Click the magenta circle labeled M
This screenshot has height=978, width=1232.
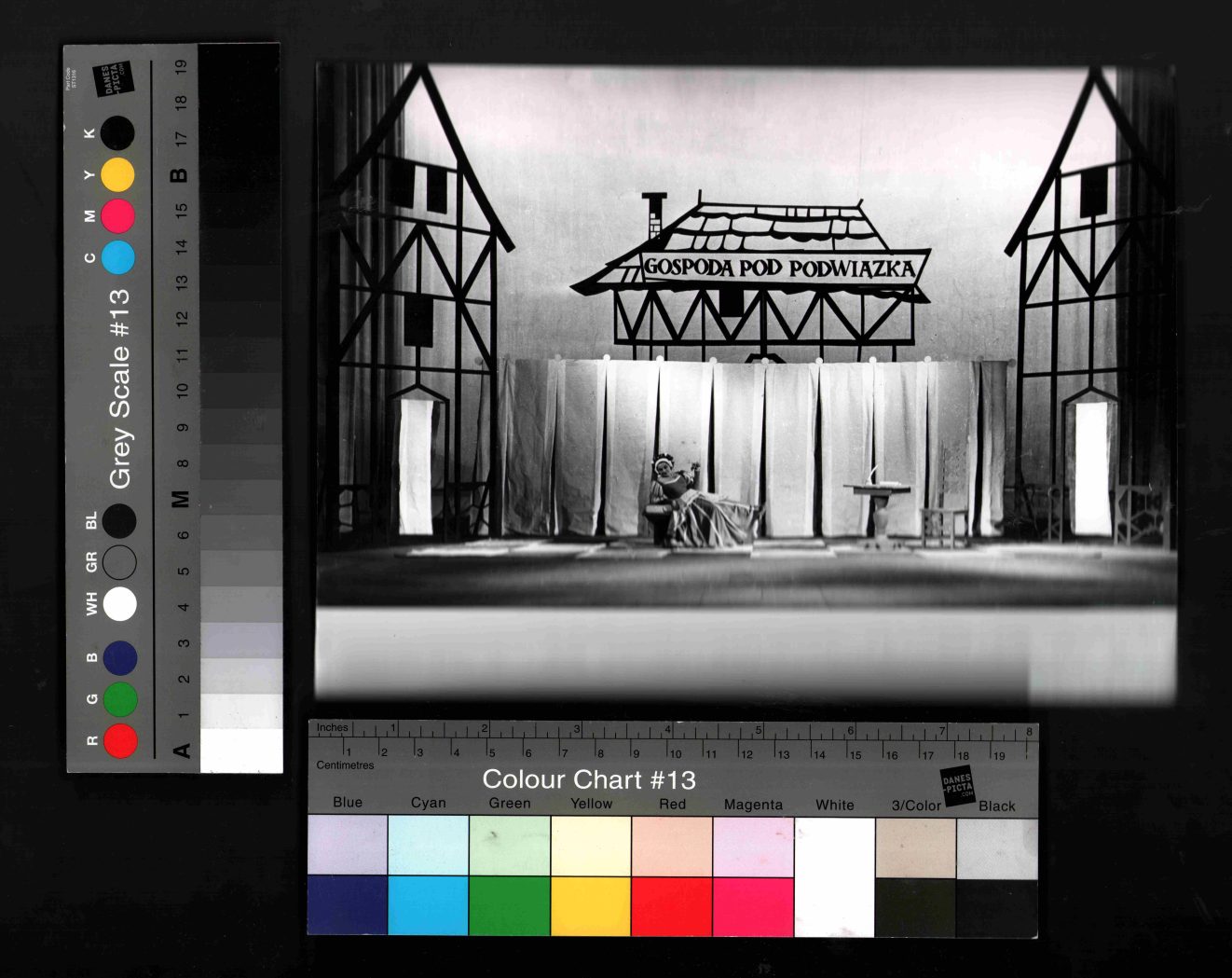click(117, 216)
